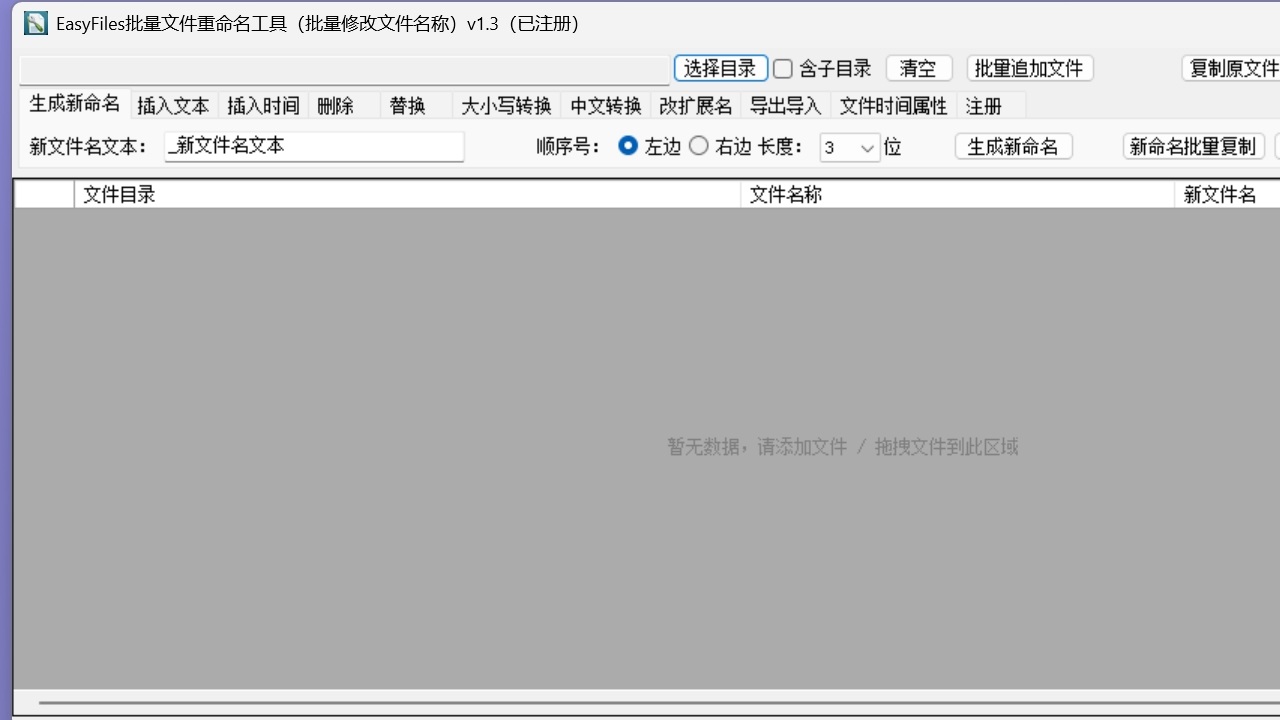This screenshot has height=720, width=1280.
Task: Open the 大小写转换 tab
Action: (506, 106)
